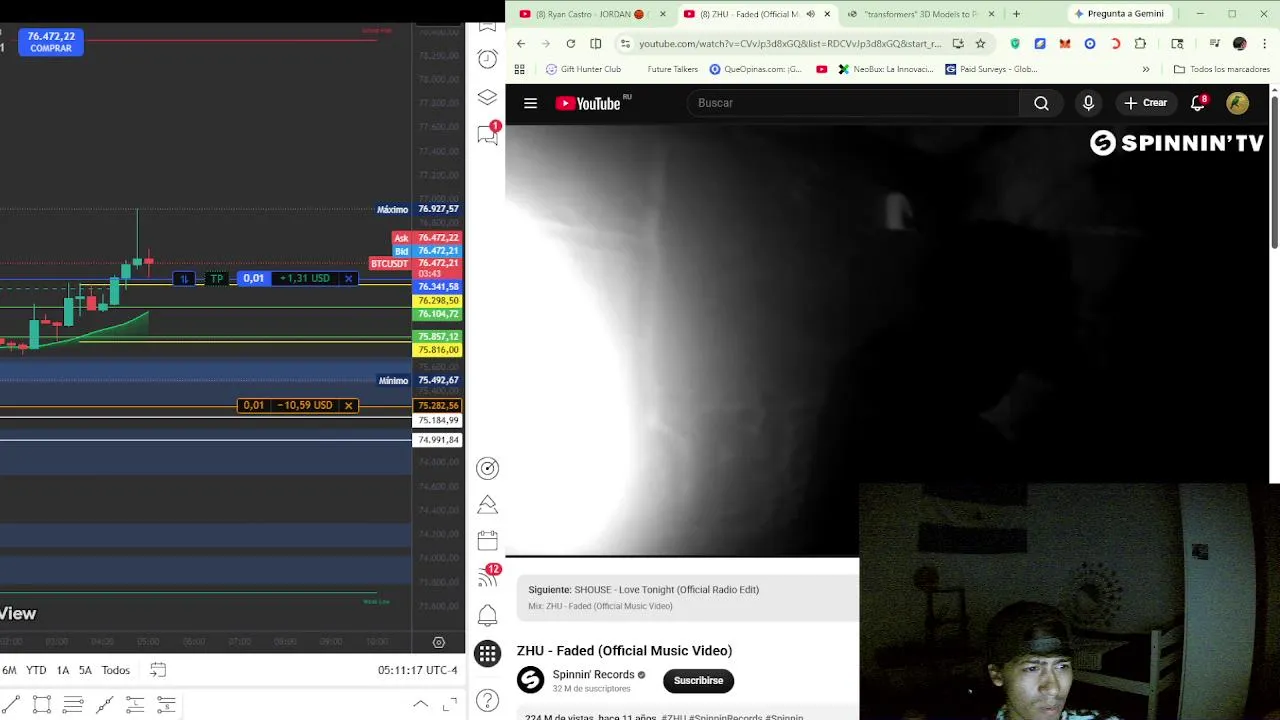Screen dimensions: 1280x720
Task: Select the diagonal multi-point line tool
Action: tap(104, 705)
